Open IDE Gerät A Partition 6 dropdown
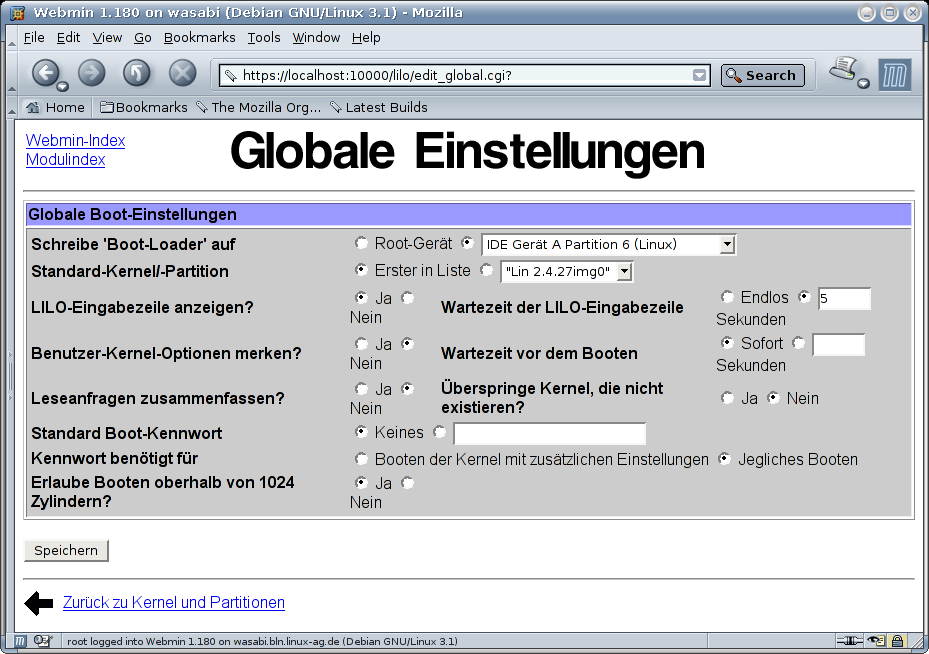929x654 pixels. tap(608, 244)
